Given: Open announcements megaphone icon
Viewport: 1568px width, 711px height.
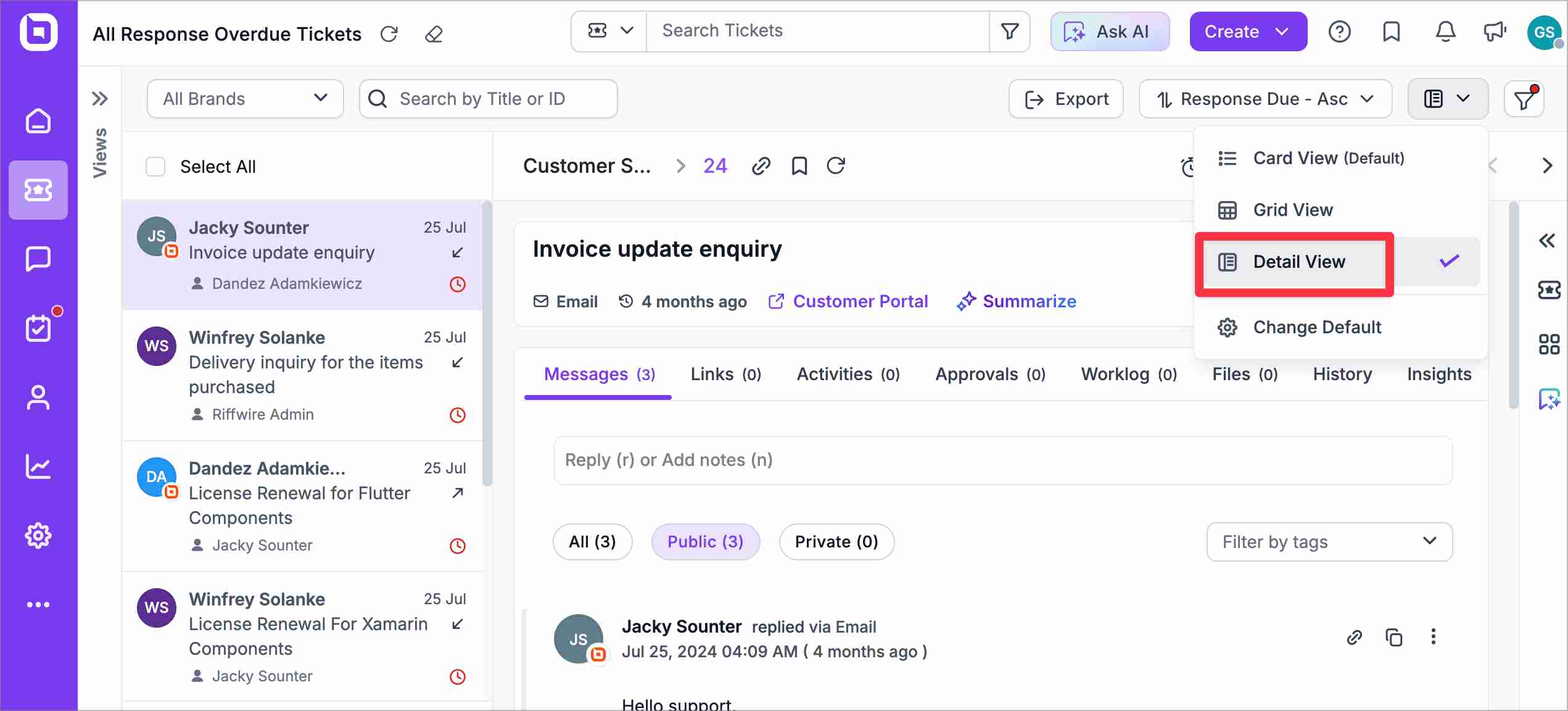Looking at the screenshot, I should pos(1495,31).
